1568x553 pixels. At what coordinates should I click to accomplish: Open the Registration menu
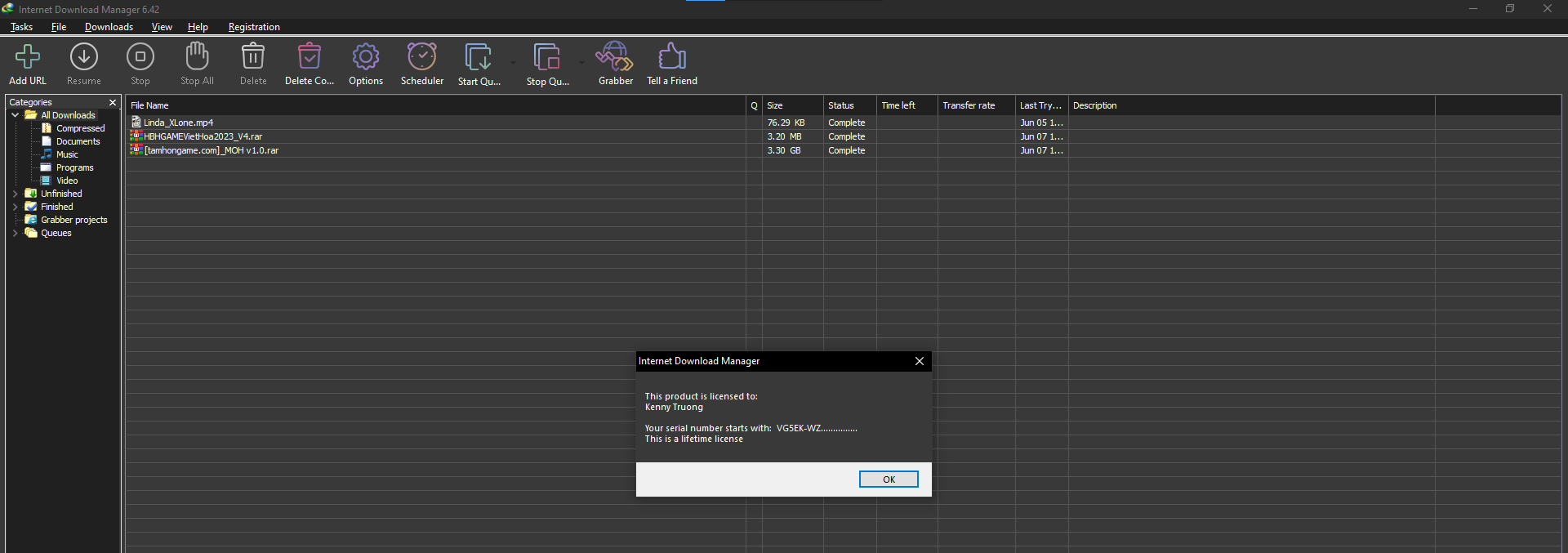click(x=254, y=27)
